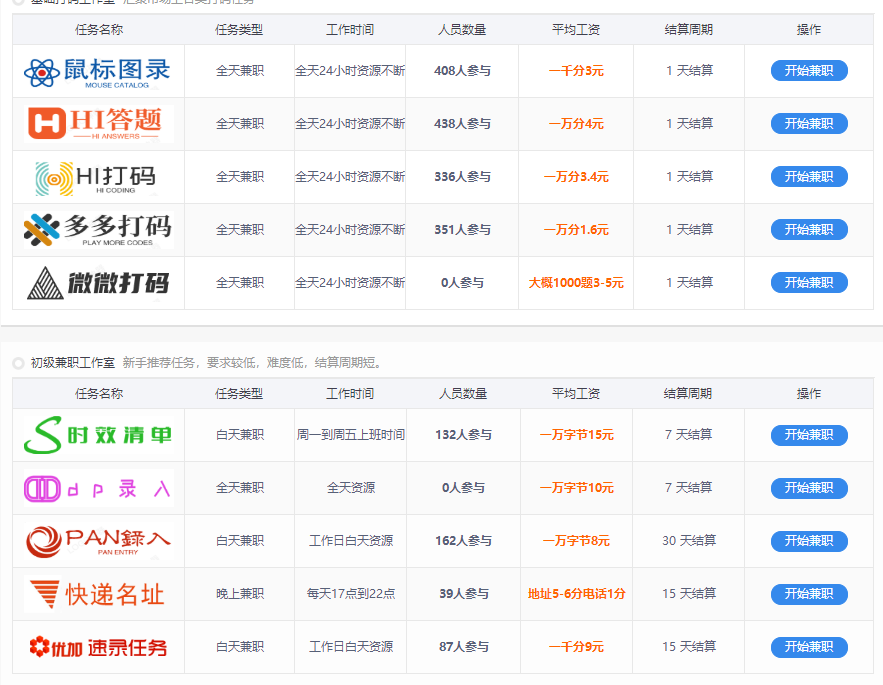Viewport: 883px width, 685px height.
Task: Click the 快递名址 logo
Action: point(98,594)
